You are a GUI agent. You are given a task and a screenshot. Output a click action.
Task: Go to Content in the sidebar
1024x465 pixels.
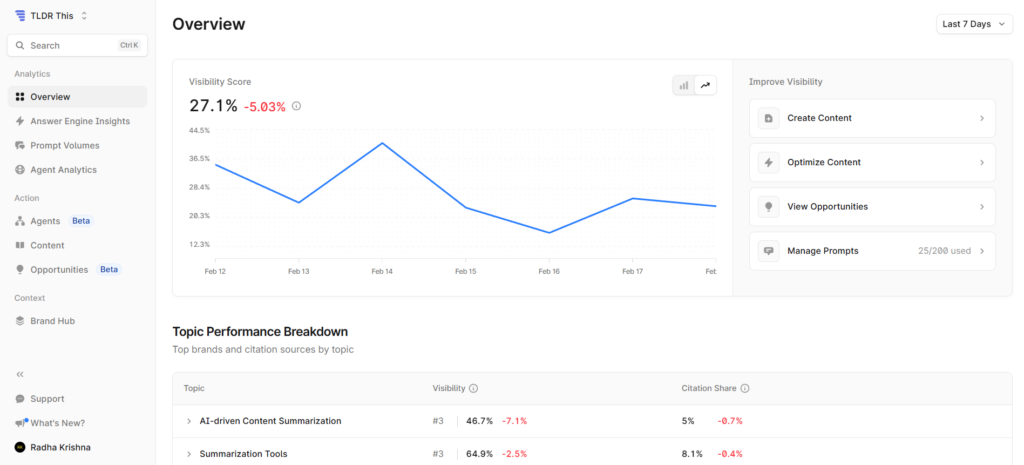click(47, 245)
